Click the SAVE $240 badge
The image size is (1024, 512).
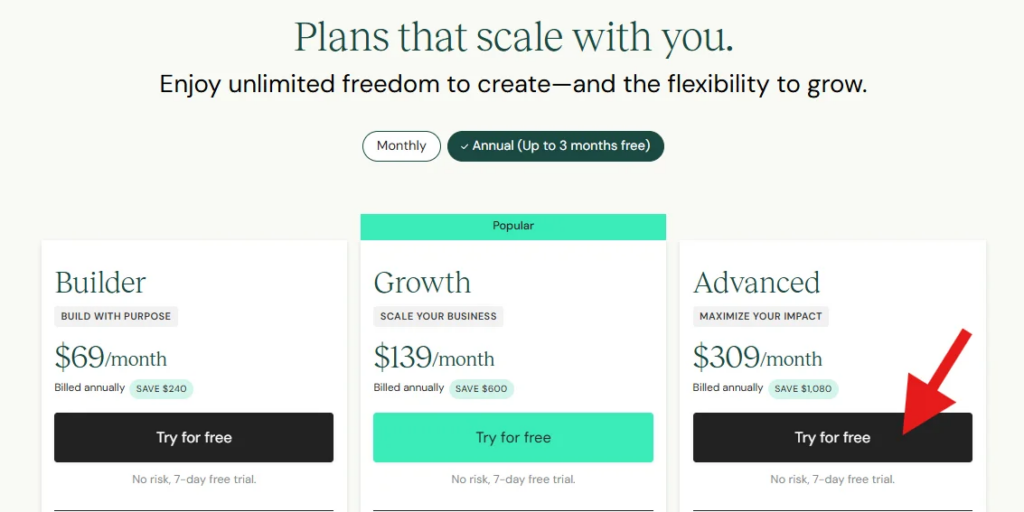tap(160, 388)
